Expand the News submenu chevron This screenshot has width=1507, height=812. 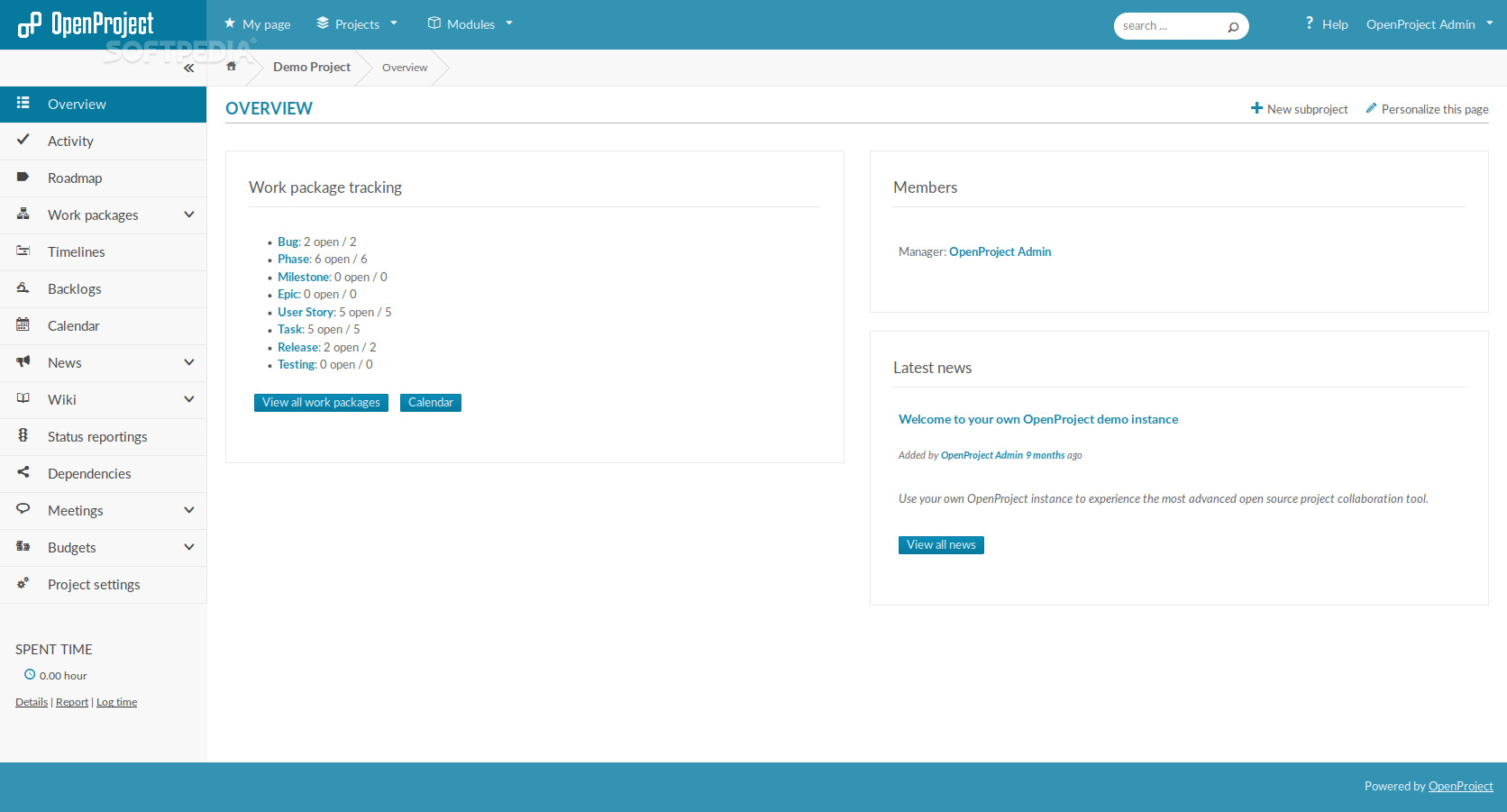pos(189,362)
